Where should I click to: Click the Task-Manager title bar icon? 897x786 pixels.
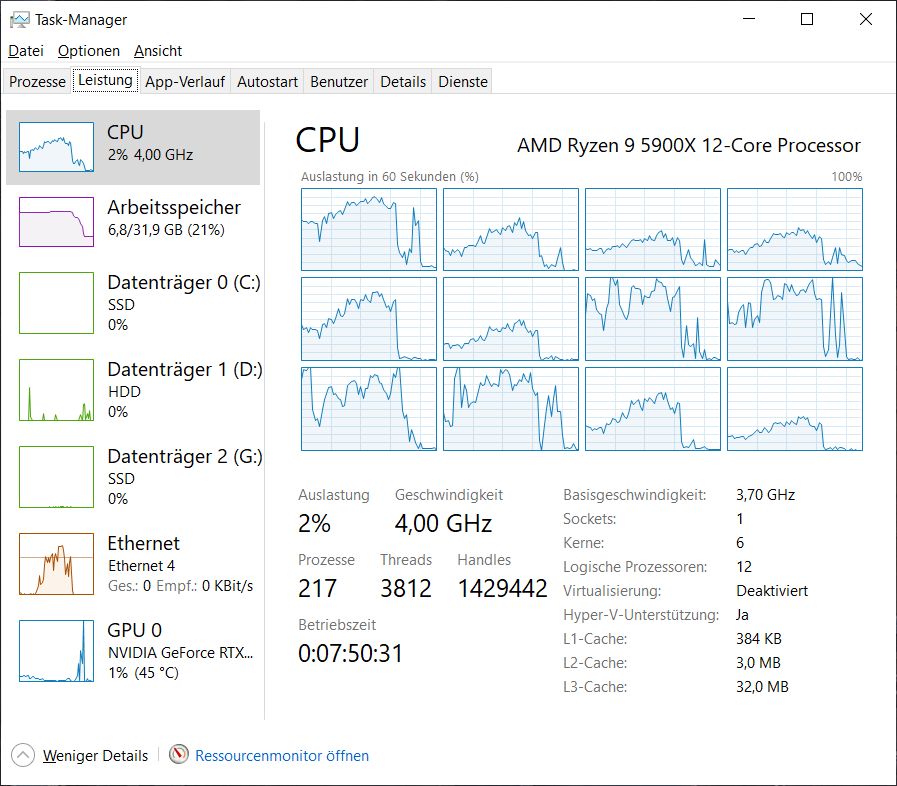[x=19, y=19]
